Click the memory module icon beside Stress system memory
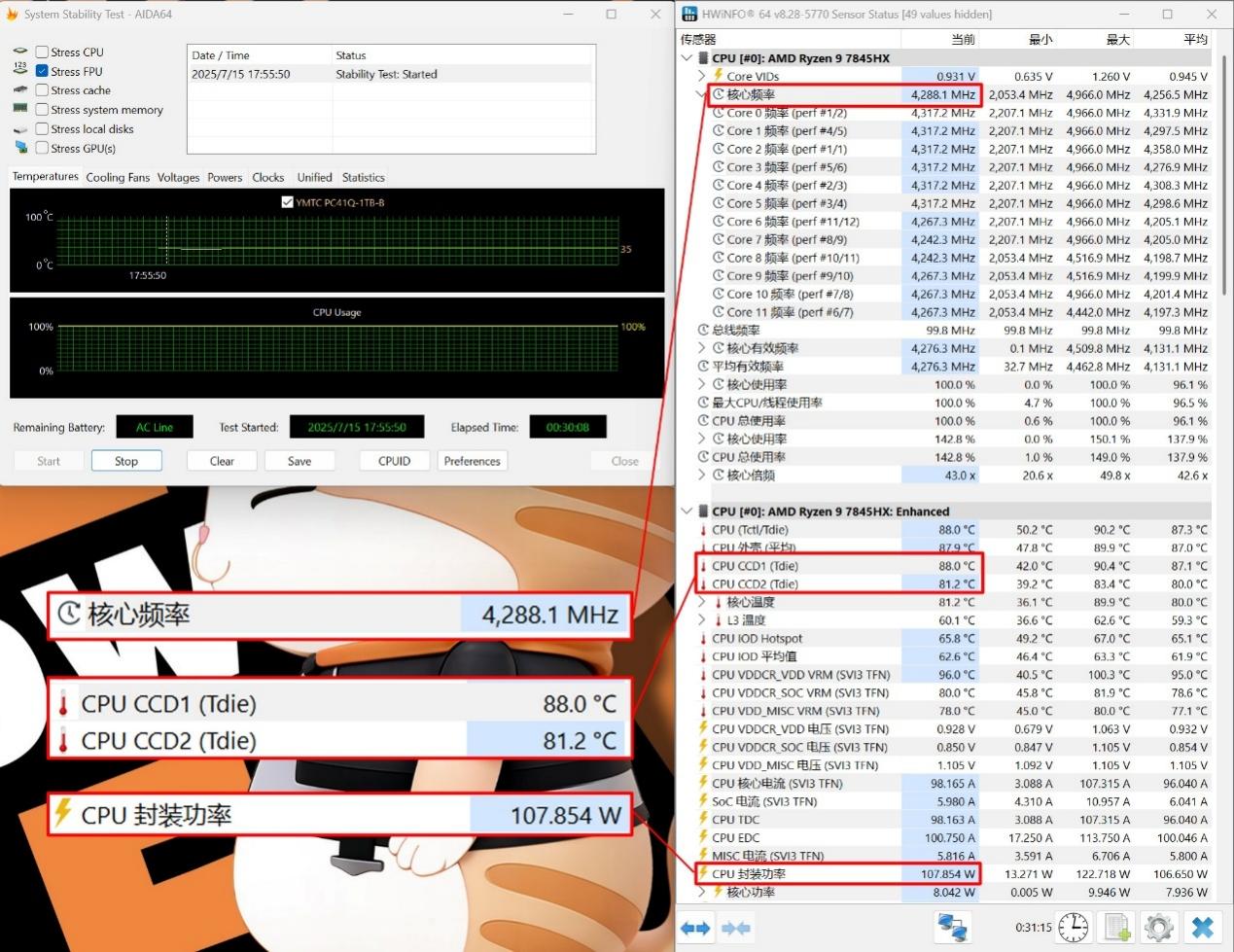 click(x=20, y=109)
